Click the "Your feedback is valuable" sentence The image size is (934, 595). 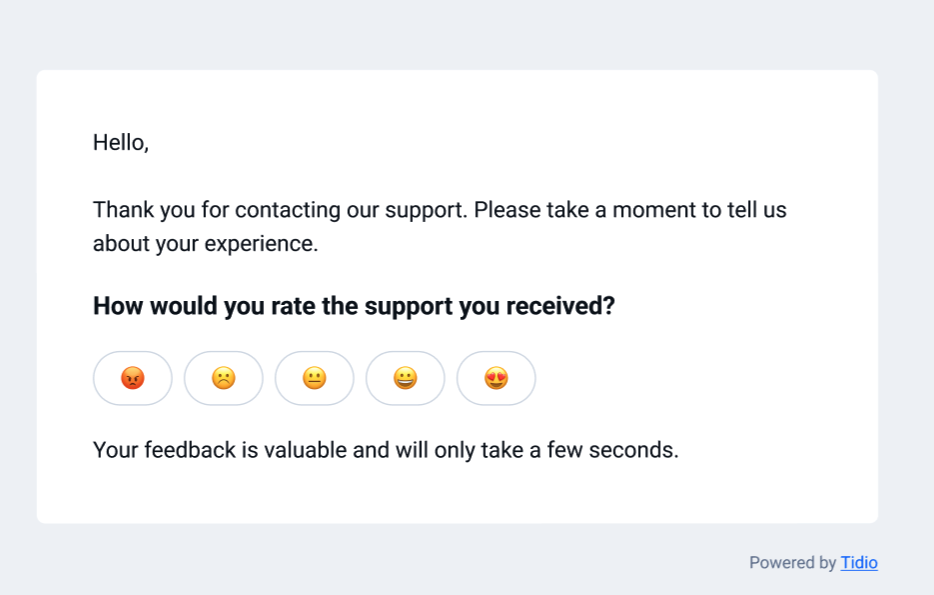point(385,450)
